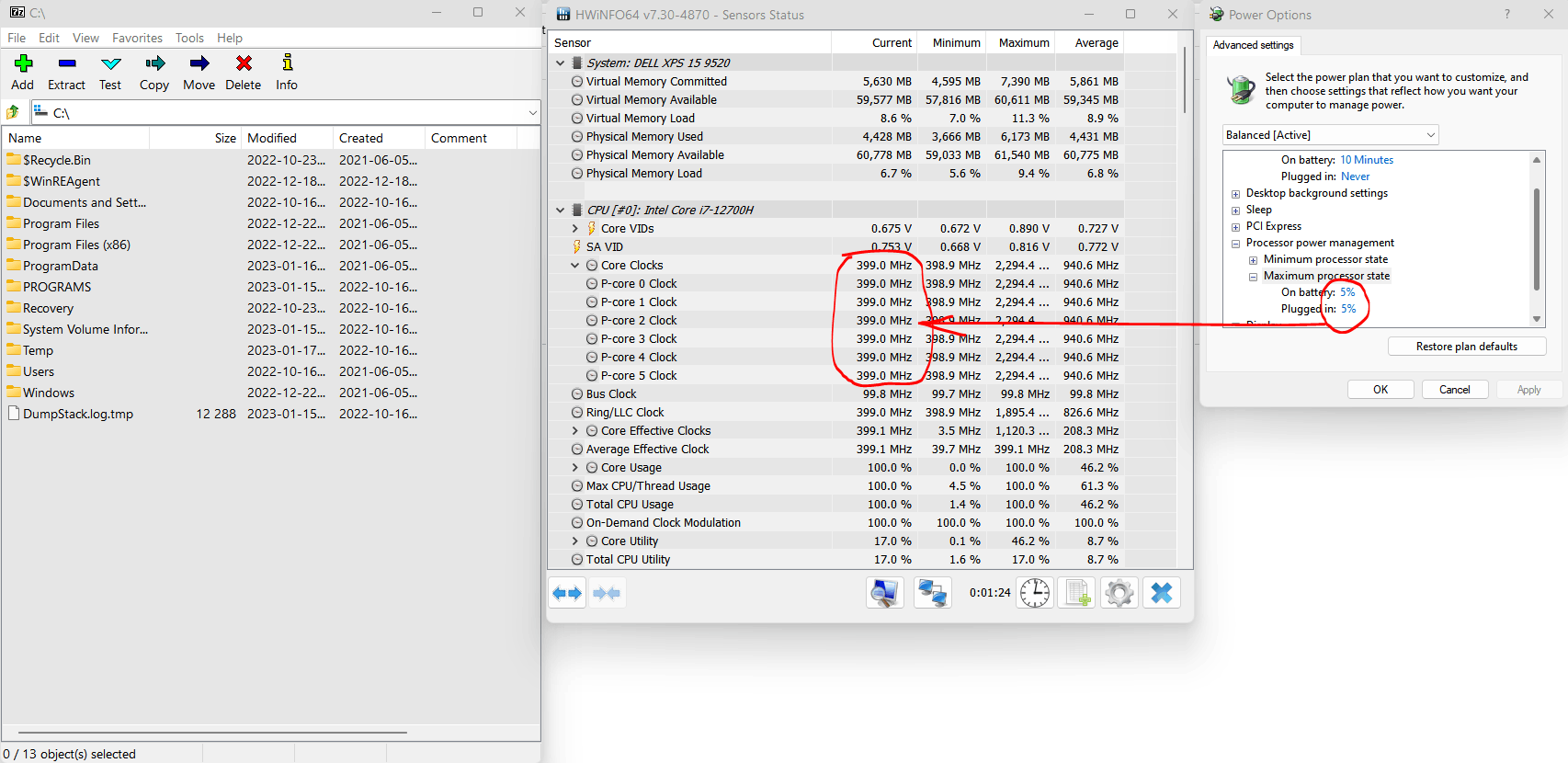1568x763 pixels.
Task: Open the Favorites menu
Action: point(137,38)
